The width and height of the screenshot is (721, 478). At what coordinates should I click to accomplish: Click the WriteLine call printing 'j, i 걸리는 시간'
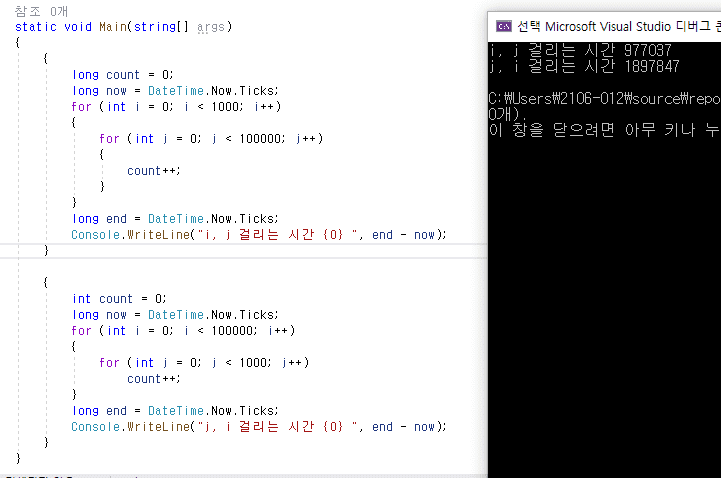point(258,427)
